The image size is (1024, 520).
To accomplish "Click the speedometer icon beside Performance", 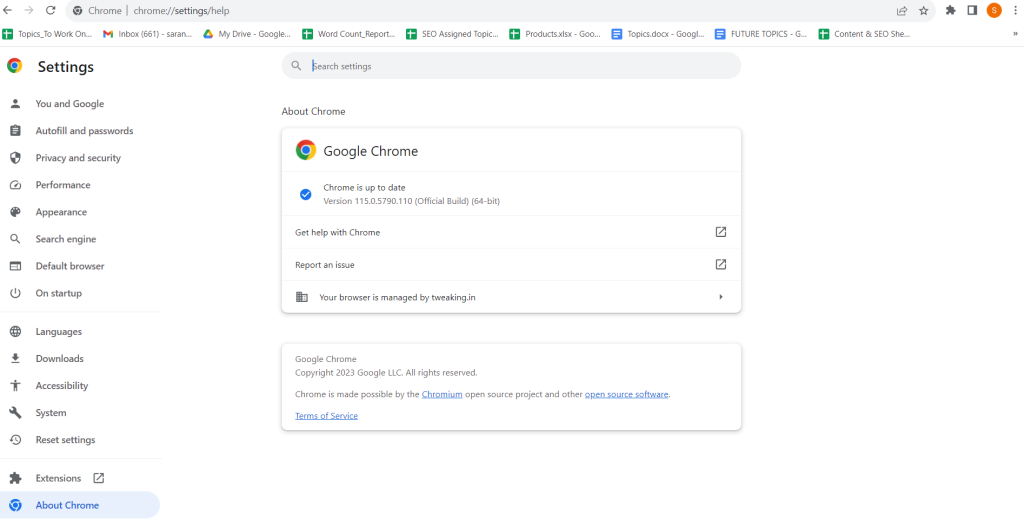I will (15, 185).
